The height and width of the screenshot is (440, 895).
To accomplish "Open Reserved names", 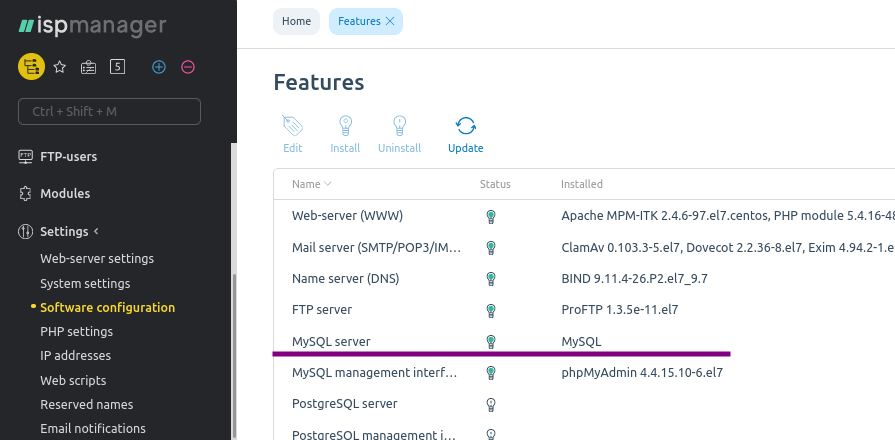I will (x=87, y=405).
